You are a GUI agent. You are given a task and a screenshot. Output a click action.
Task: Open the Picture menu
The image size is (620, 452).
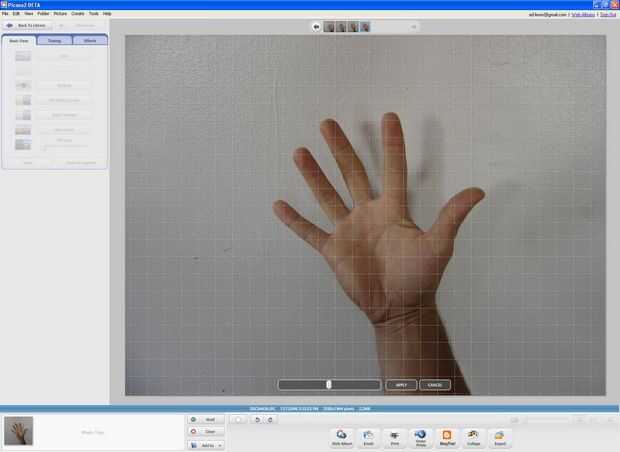pyautogui.click(x=60, y=13)
